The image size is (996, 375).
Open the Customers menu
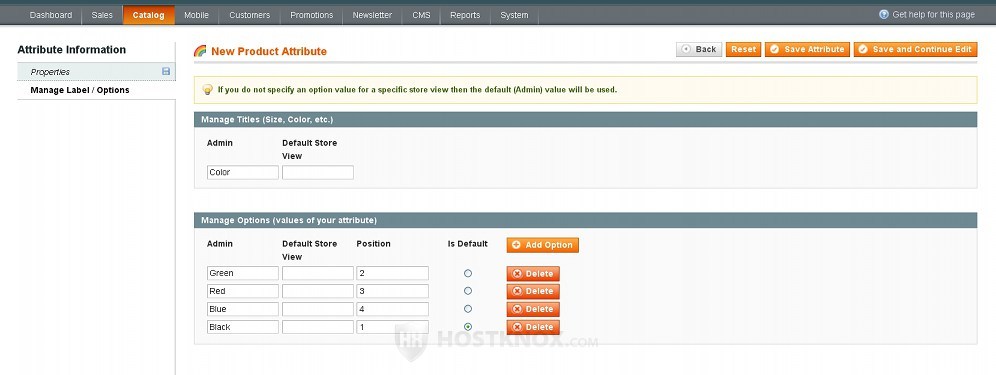point(250,15)
